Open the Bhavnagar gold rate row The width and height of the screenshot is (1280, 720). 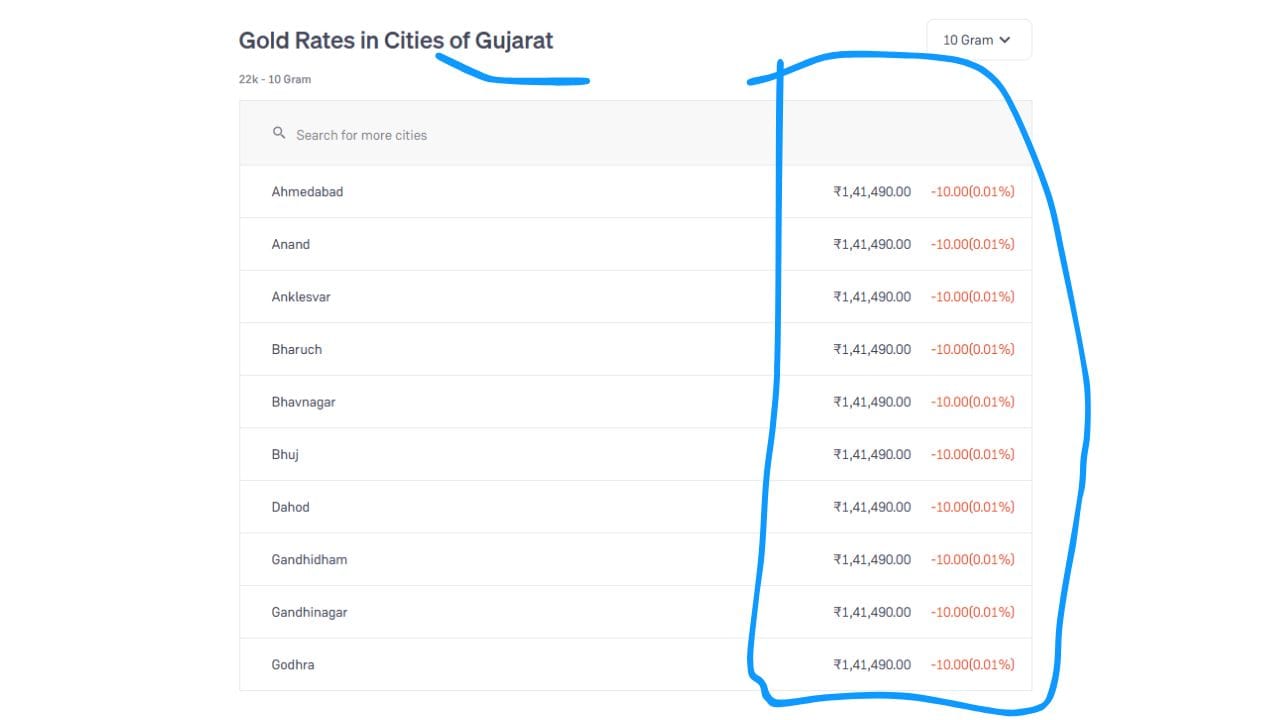point(635,402)
